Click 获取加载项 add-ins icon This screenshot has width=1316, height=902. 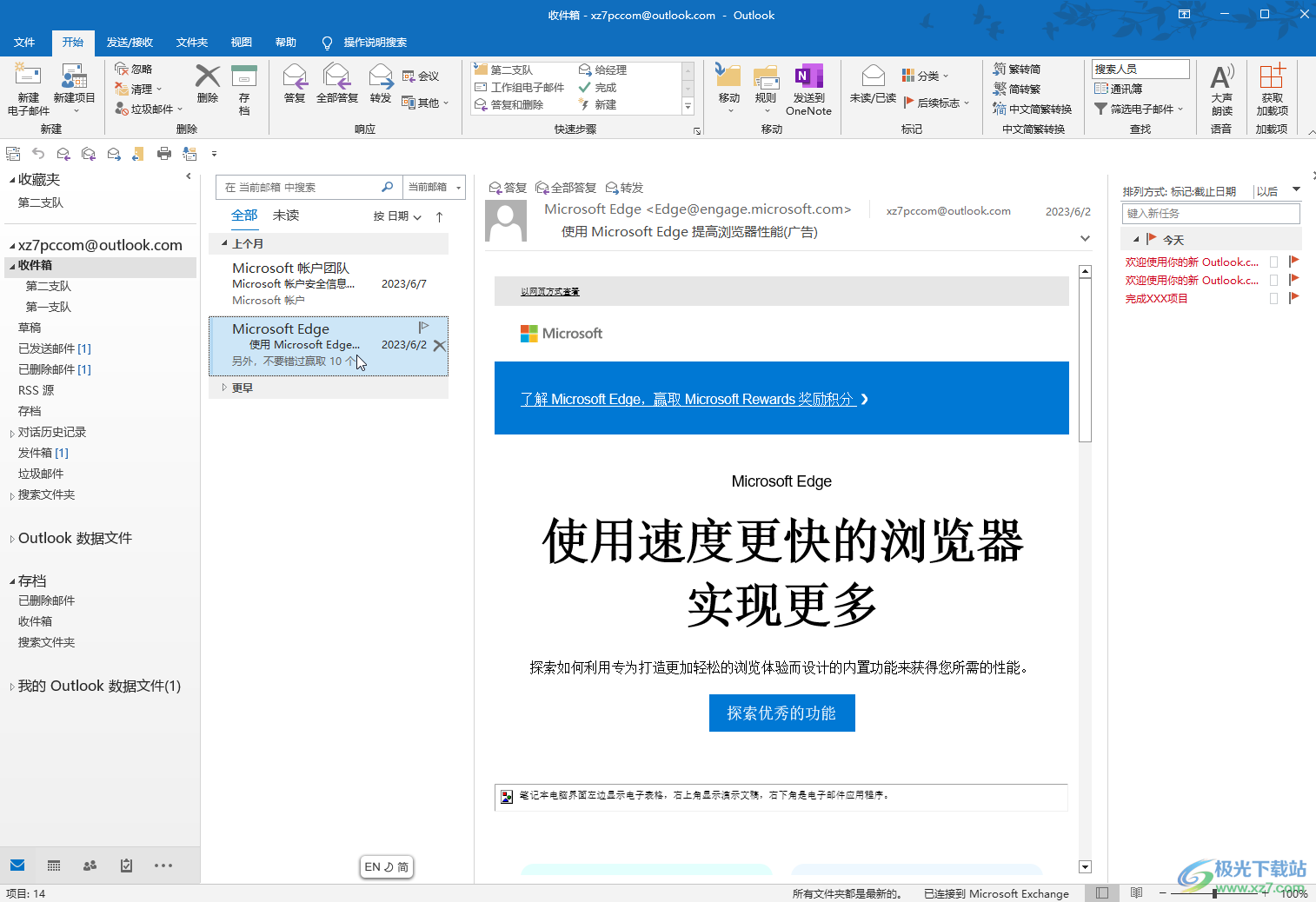point(1272,90)
